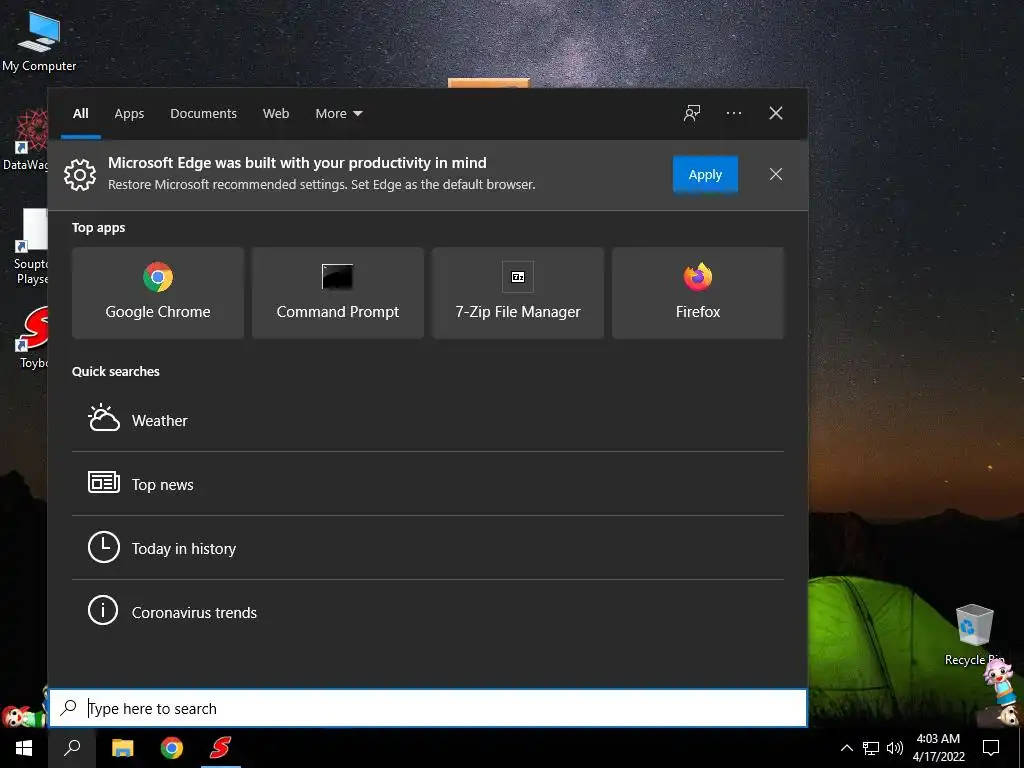Screen dimensions: 1024x768
Task: Open Chrome from the taskbar
Action: [172, 748]
